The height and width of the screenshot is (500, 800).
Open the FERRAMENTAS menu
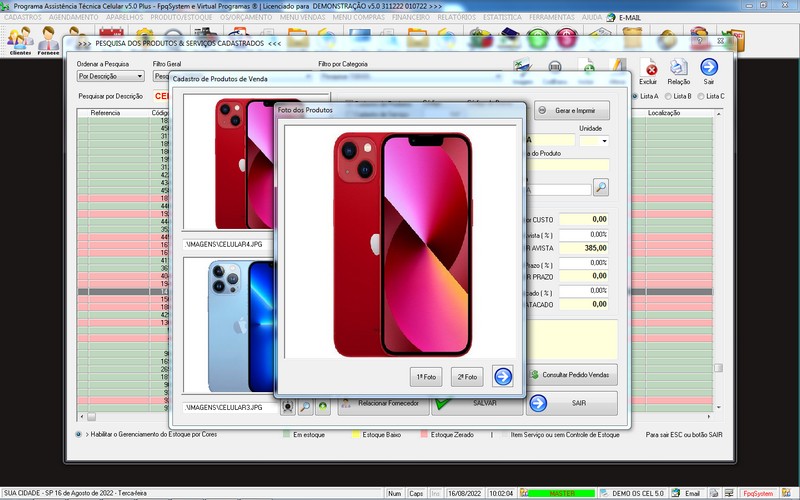[552, 17]
